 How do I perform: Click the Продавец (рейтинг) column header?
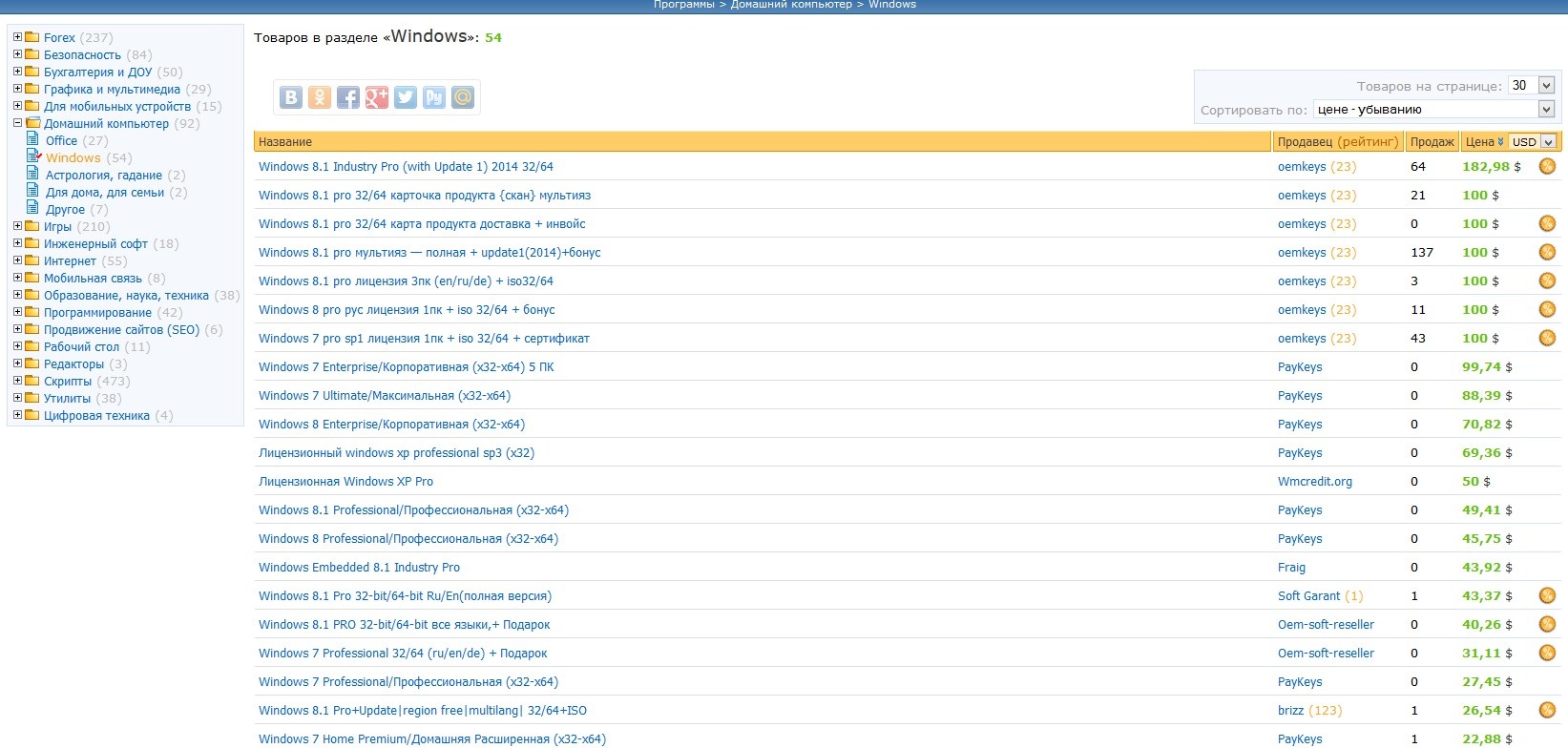pos(1338,142)
